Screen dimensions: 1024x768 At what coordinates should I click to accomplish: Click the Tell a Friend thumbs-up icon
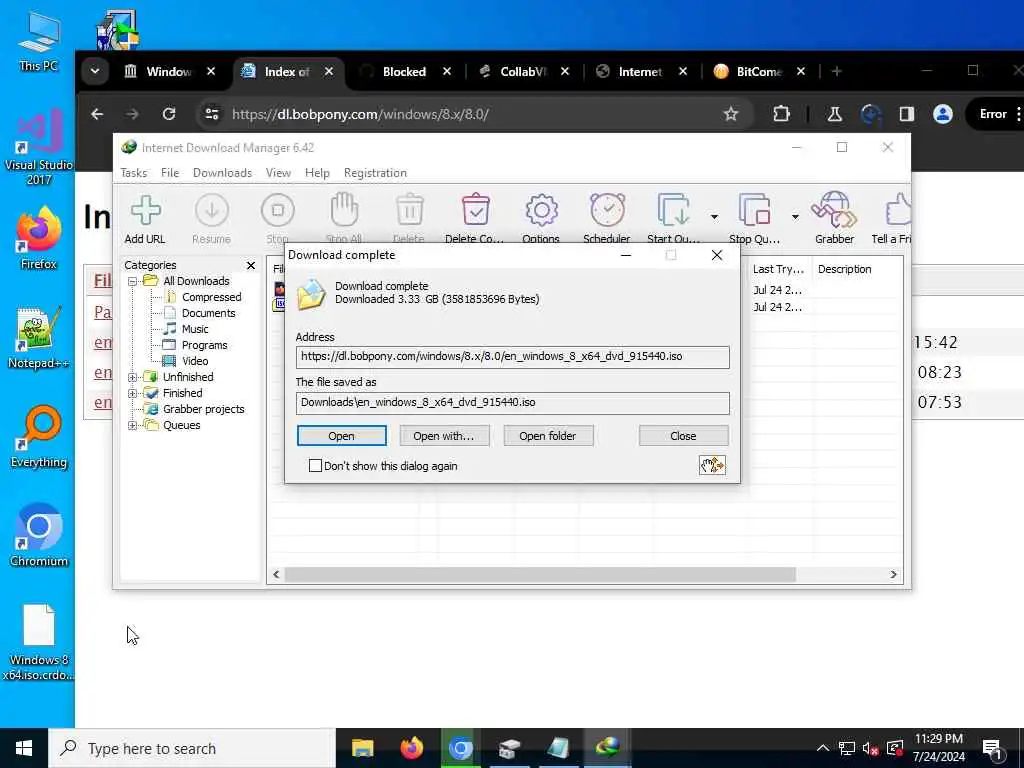[x=898, y=210]
